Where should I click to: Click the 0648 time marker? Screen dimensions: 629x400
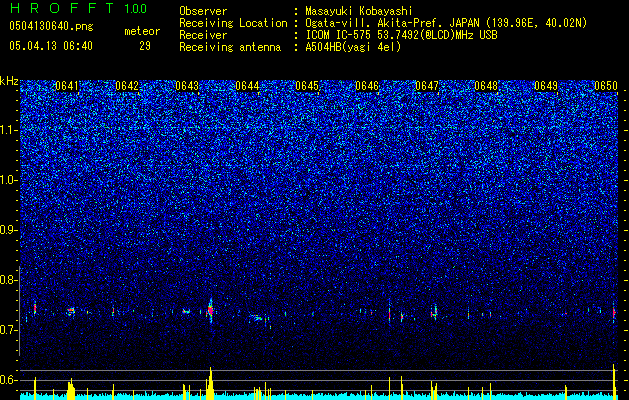pos(486,86)
